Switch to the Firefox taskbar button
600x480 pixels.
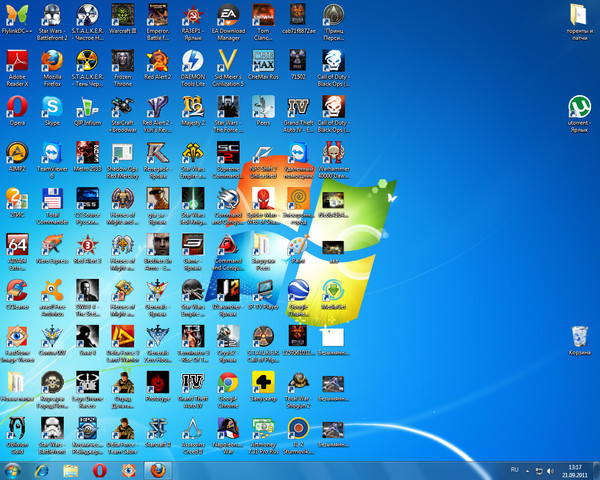(x=158, y=470)
